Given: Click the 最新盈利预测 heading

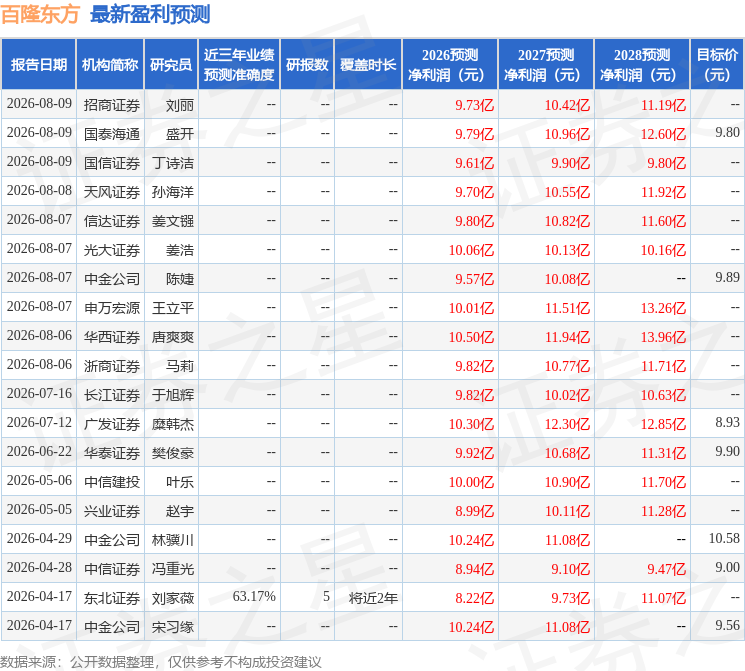Looking at the screenshot, I should pos(150,14).
